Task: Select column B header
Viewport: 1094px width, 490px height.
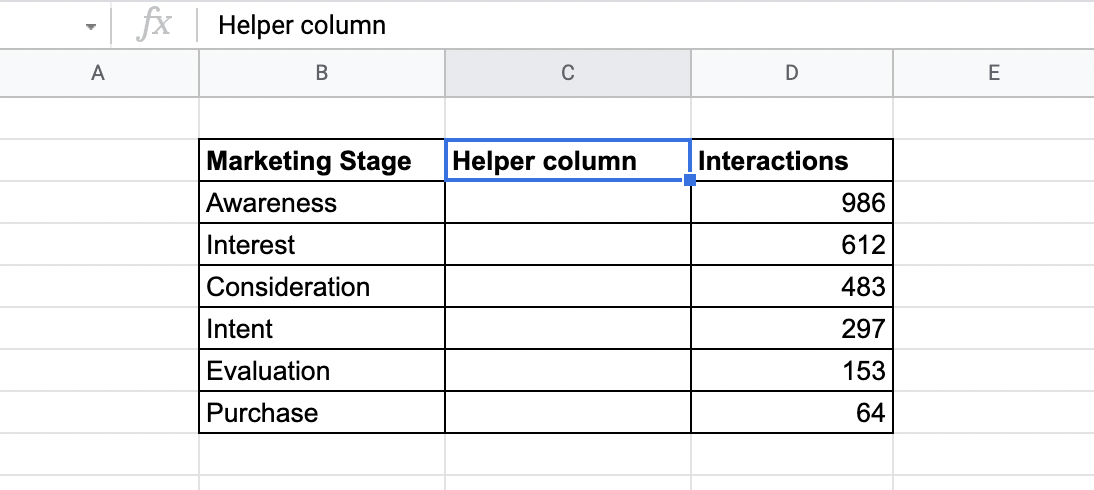Action: tap(321, 73)
